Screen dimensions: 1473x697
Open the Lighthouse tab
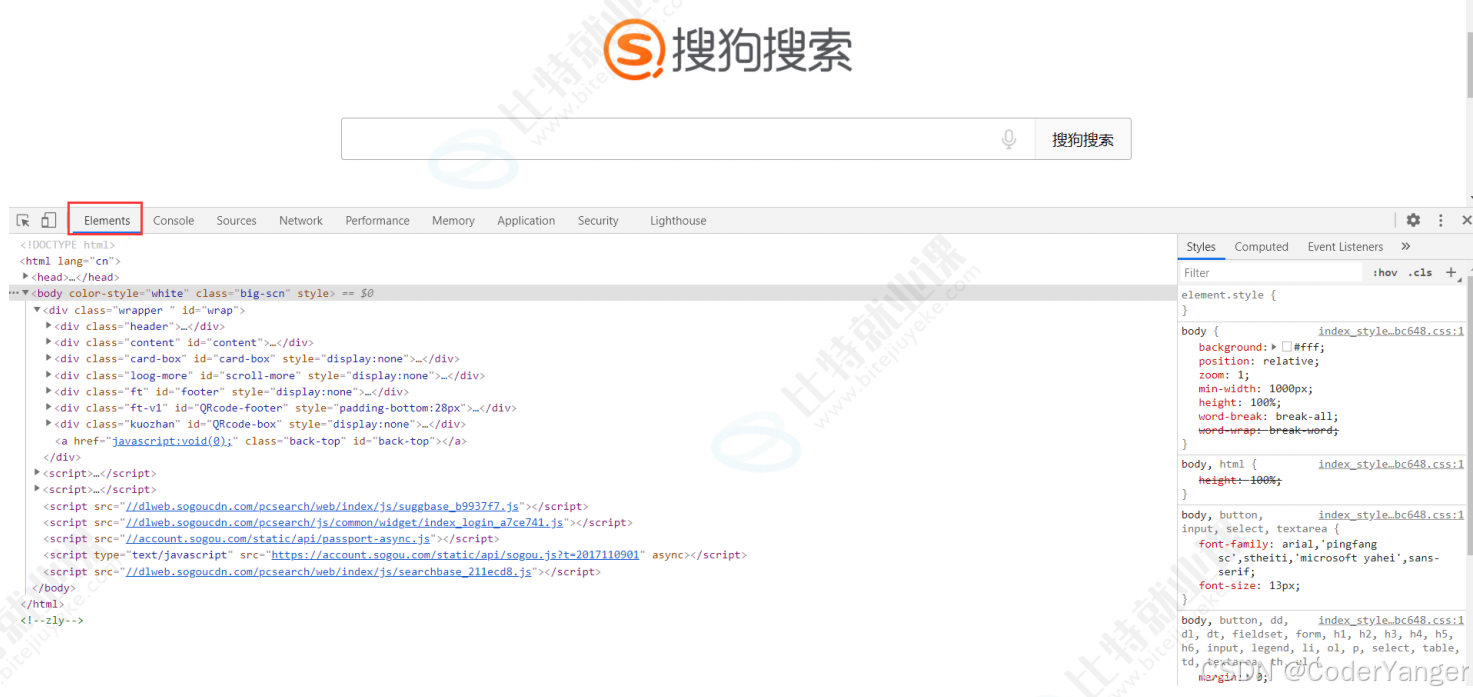coord(678,220)
